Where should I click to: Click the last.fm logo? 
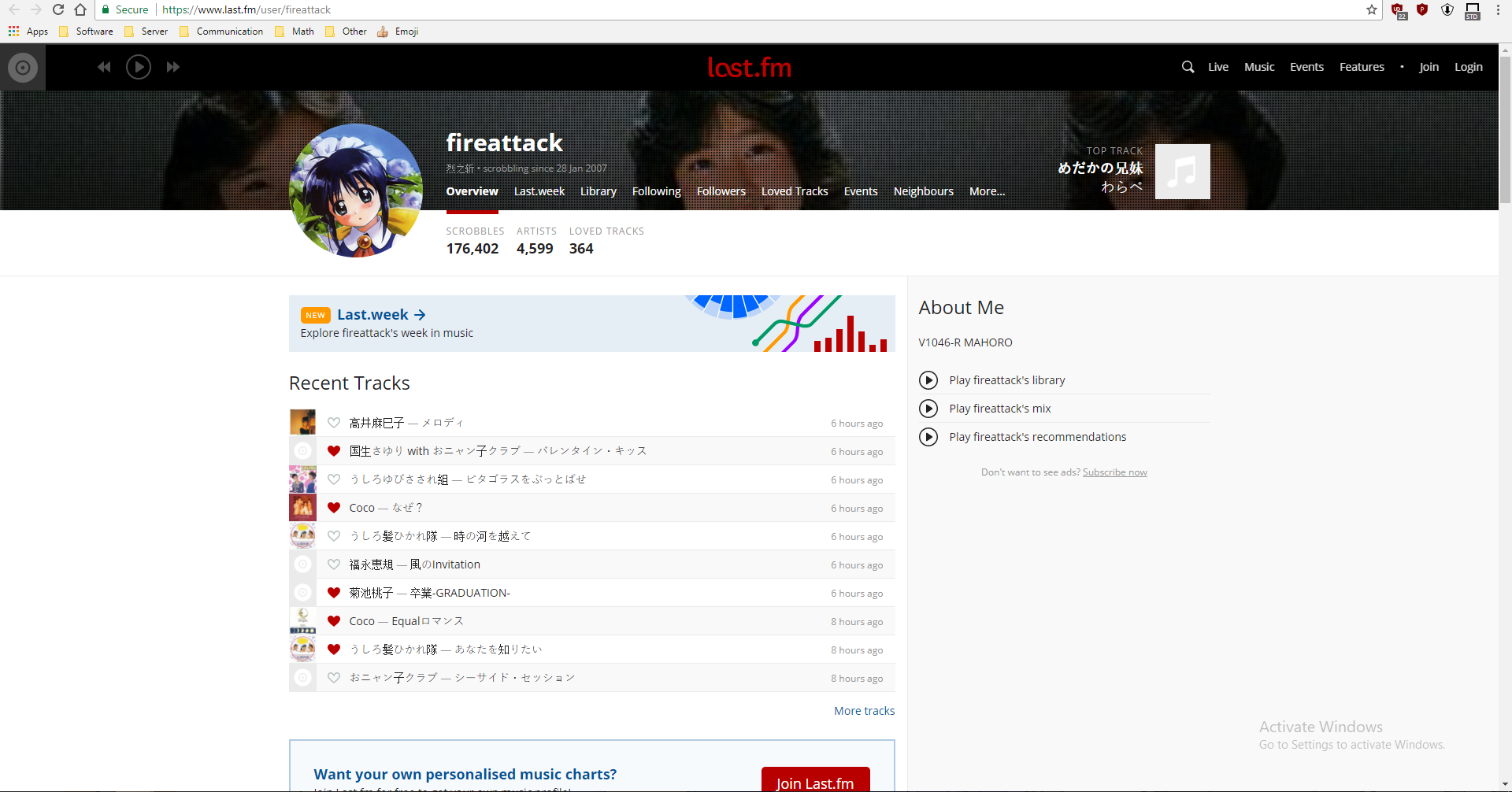point(749,67)
